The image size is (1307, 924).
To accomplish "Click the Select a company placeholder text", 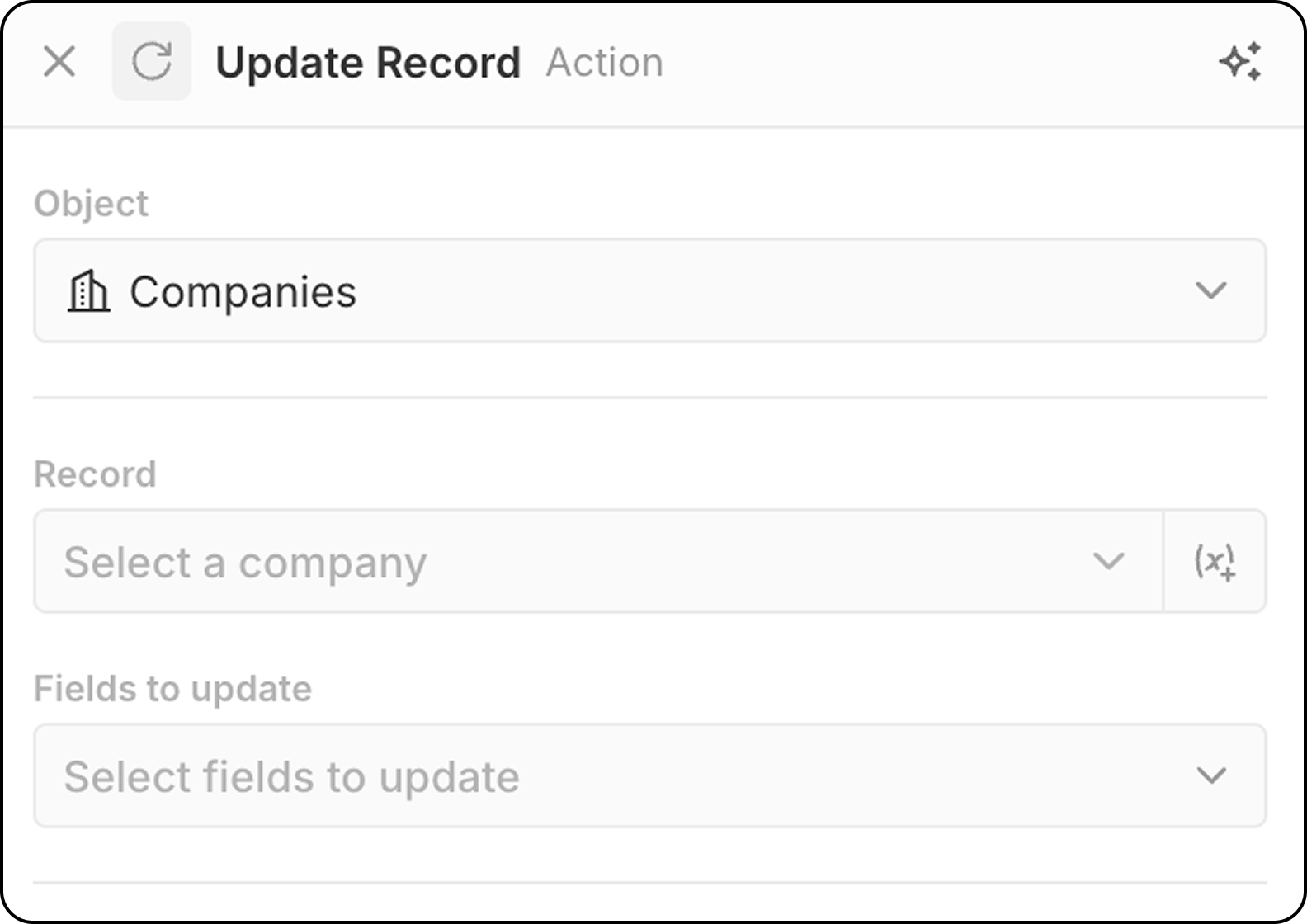I will point(245,563).
